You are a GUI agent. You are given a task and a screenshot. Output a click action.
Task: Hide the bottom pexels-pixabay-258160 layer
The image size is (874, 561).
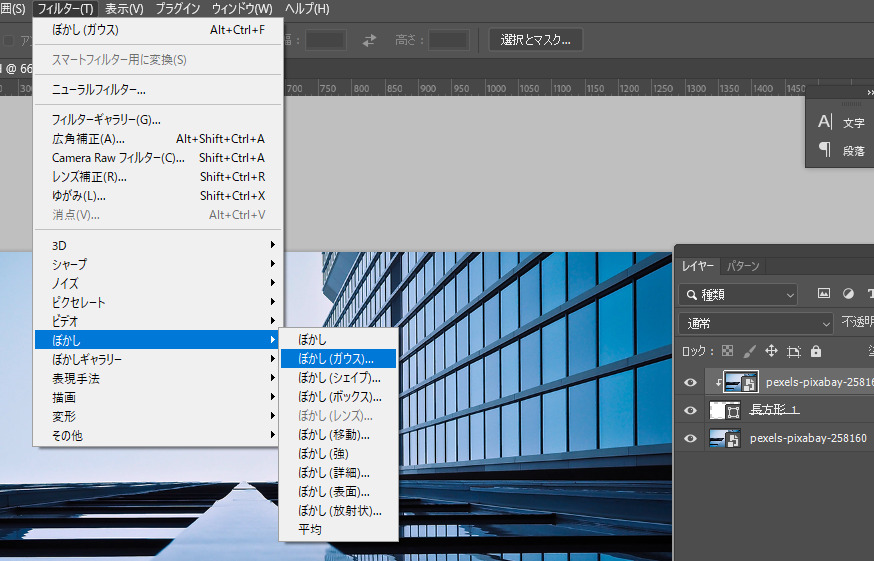(688, 438)
